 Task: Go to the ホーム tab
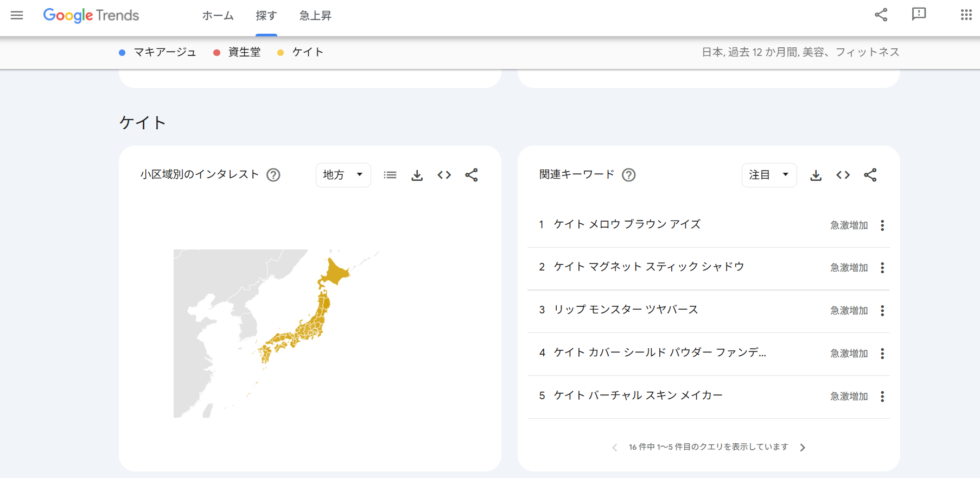[x=218, y=16]
